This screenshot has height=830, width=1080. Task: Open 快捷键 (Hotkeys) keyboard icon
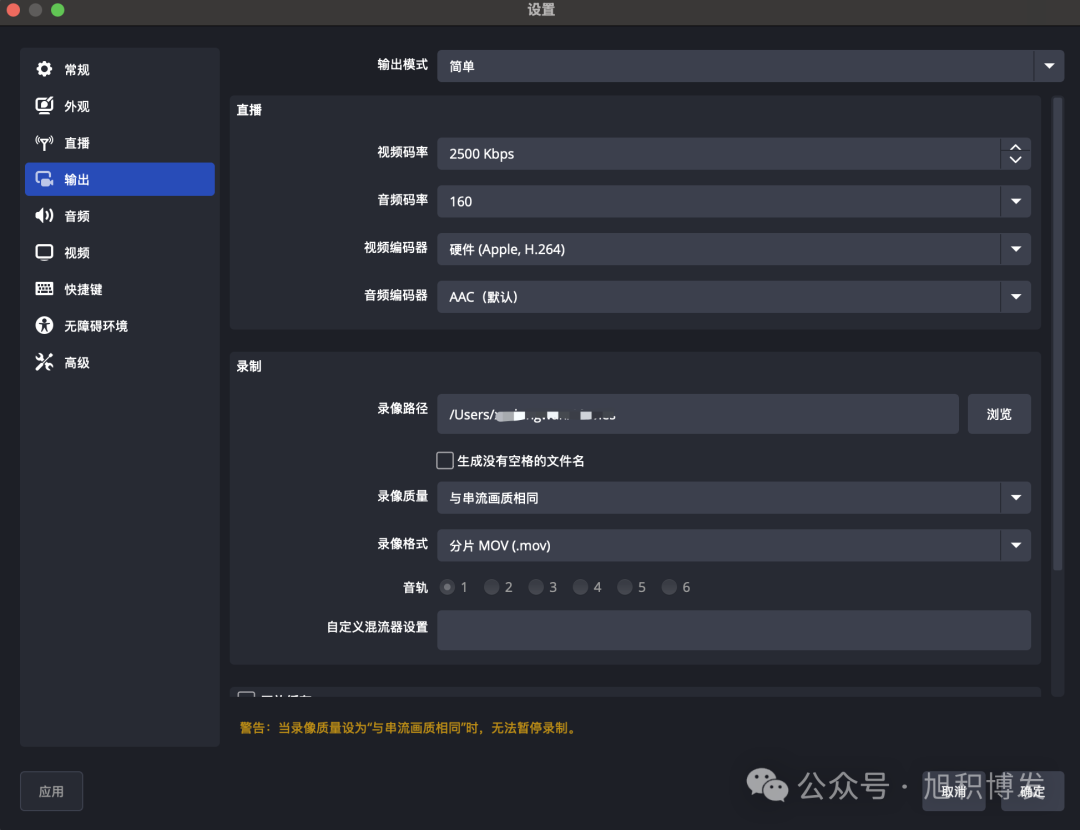pos(44,288)
